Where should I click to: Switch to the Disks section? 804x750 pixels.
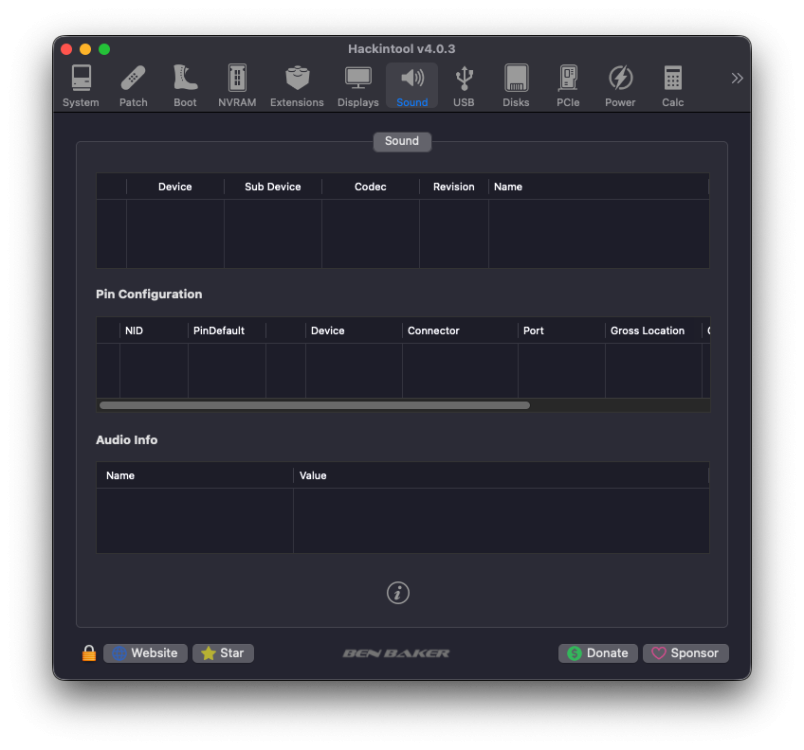(516, 86)
